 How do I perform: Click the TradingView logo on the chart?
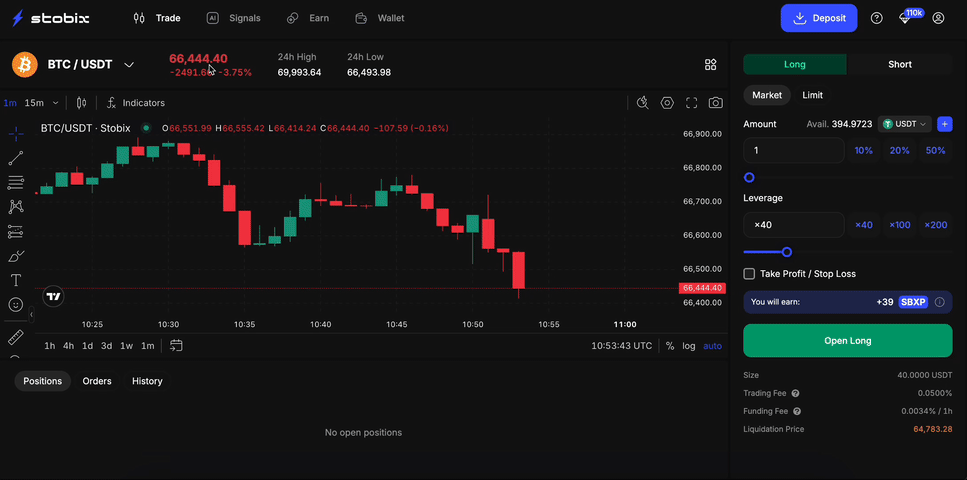pos(54,297)
